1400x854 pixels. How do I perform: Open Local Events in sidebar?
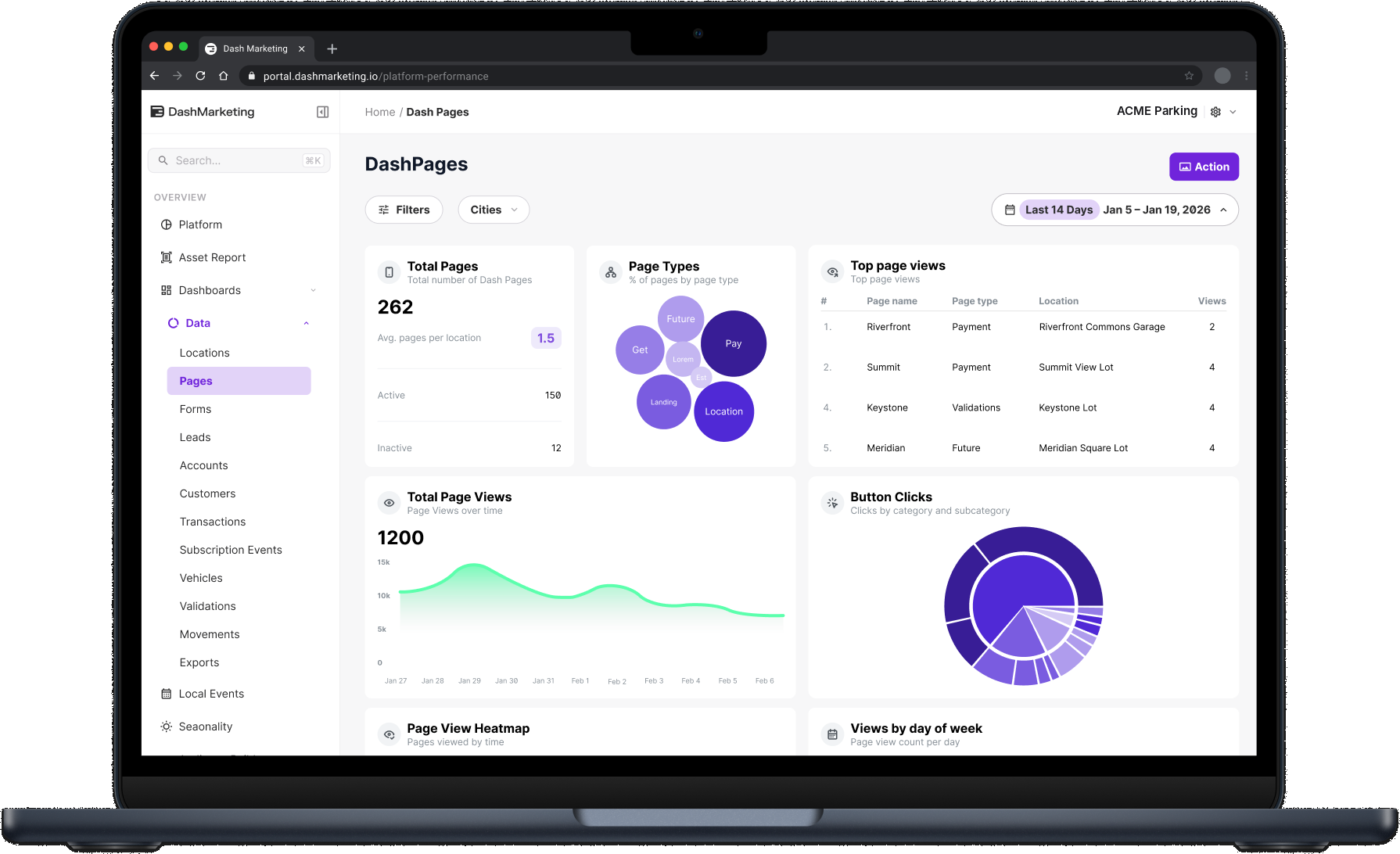[x=211, y=694]
